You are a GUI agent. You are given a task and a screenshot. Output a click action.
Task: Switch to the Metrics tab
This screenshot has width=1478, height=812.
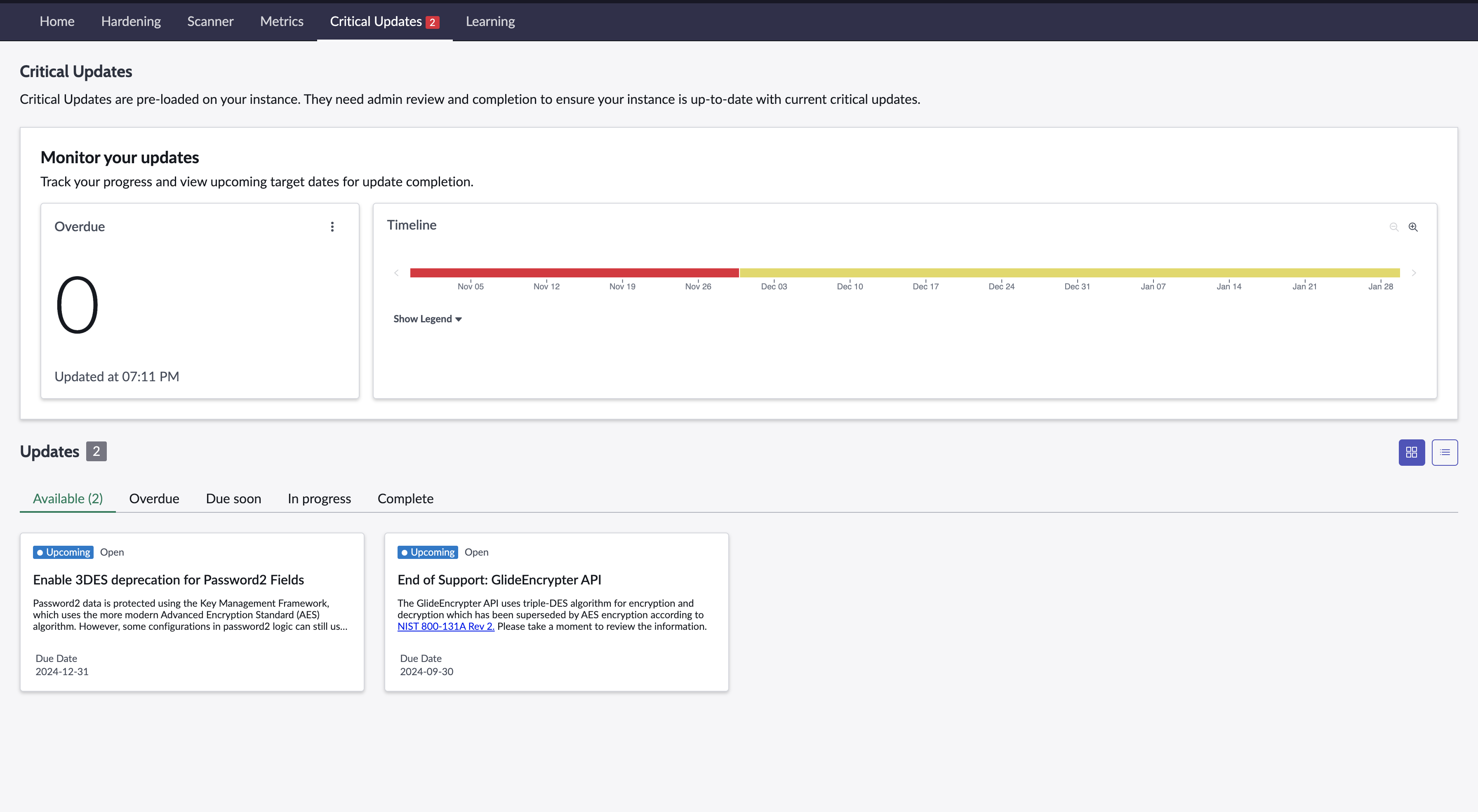point(282,21)
